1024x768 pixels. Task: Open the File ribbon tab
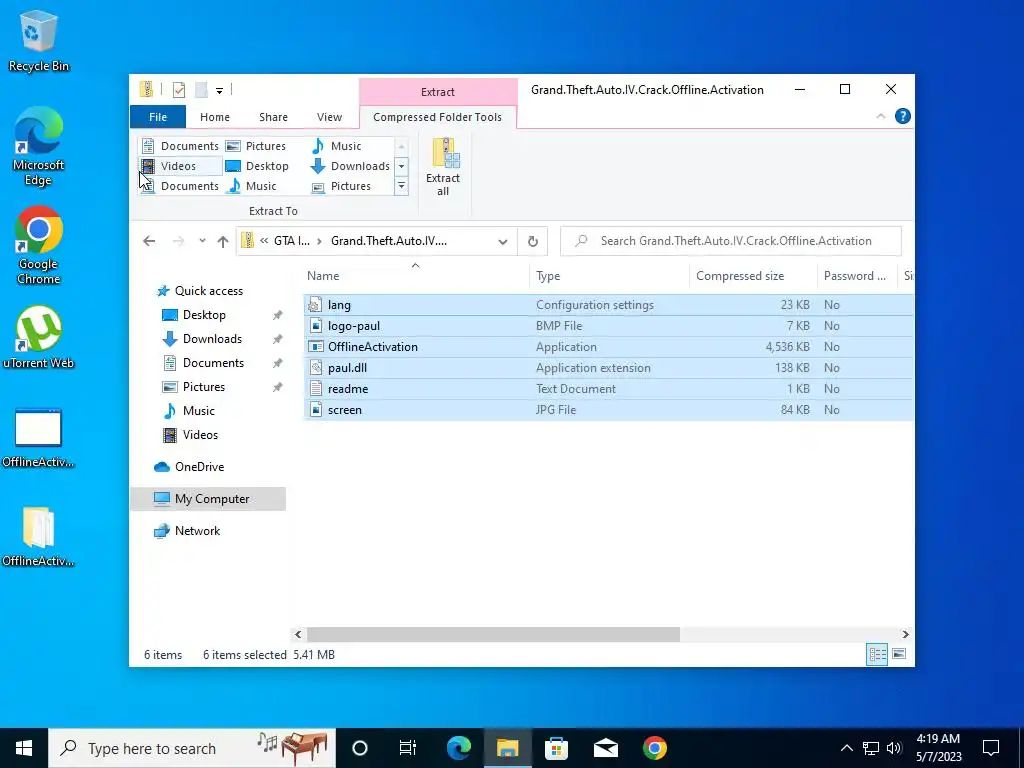pyautogui.click(x=158, y=117)
